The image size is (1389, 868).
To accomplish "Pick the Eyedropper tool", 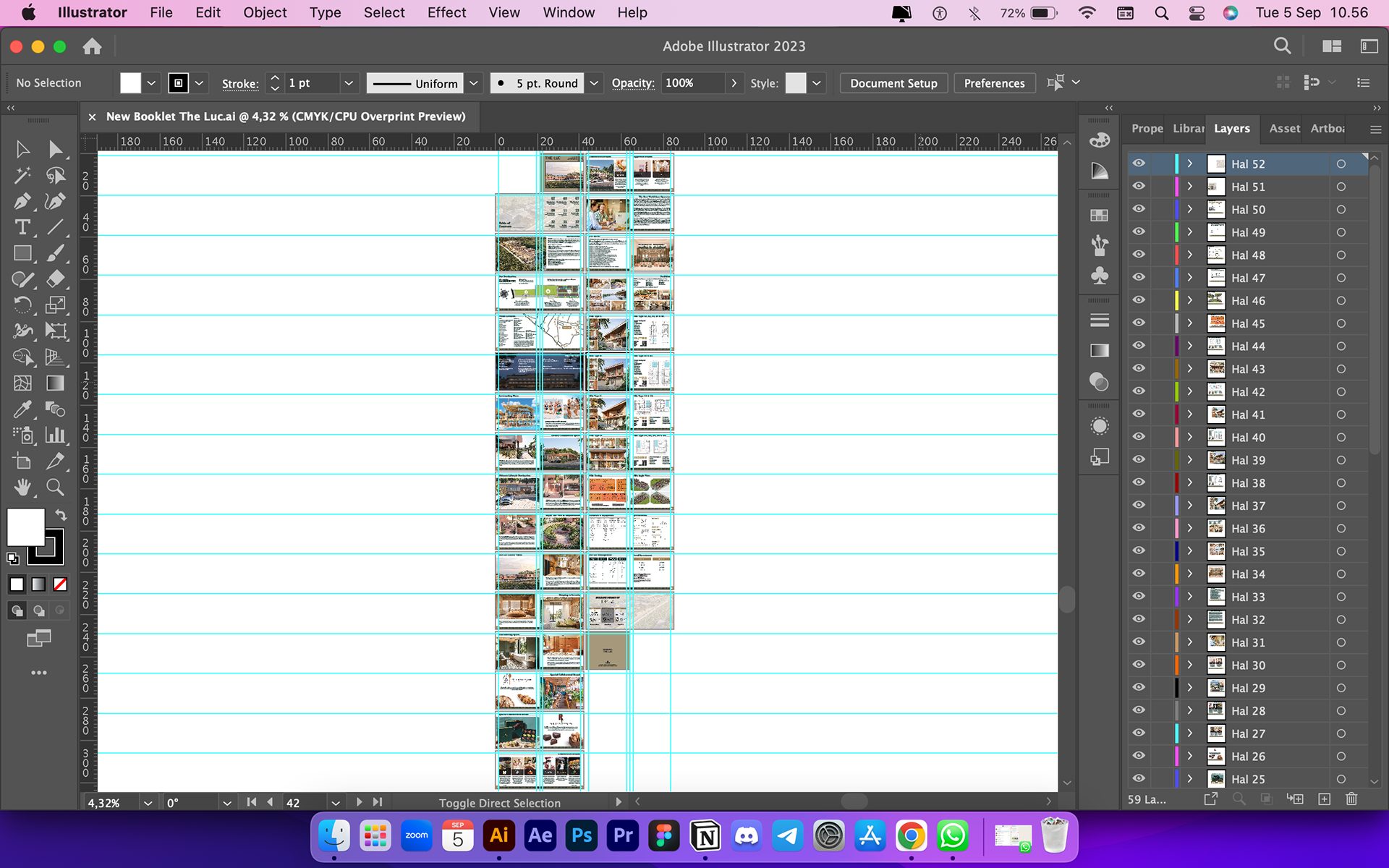I will [22, 409].
